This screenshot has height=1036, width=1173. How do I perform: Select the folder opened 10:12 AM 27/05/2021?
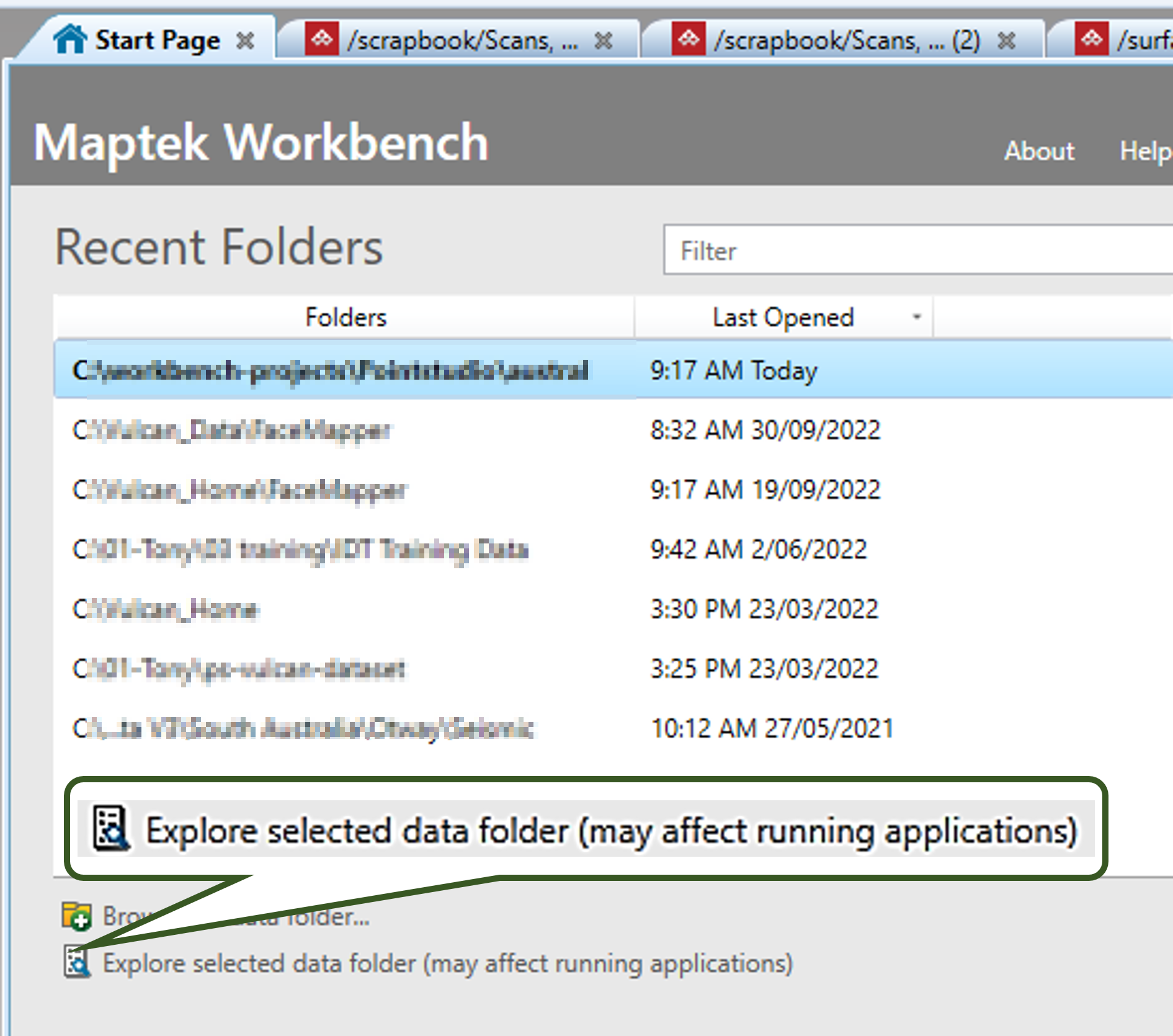613,728
